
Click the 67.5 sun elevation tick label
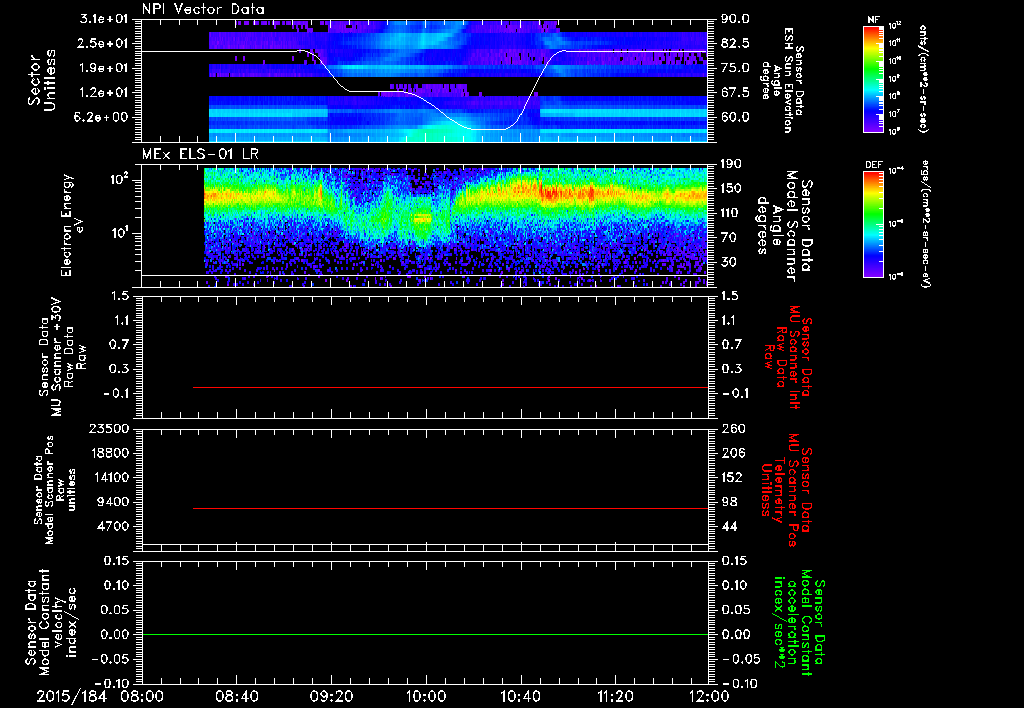(735, 93)
